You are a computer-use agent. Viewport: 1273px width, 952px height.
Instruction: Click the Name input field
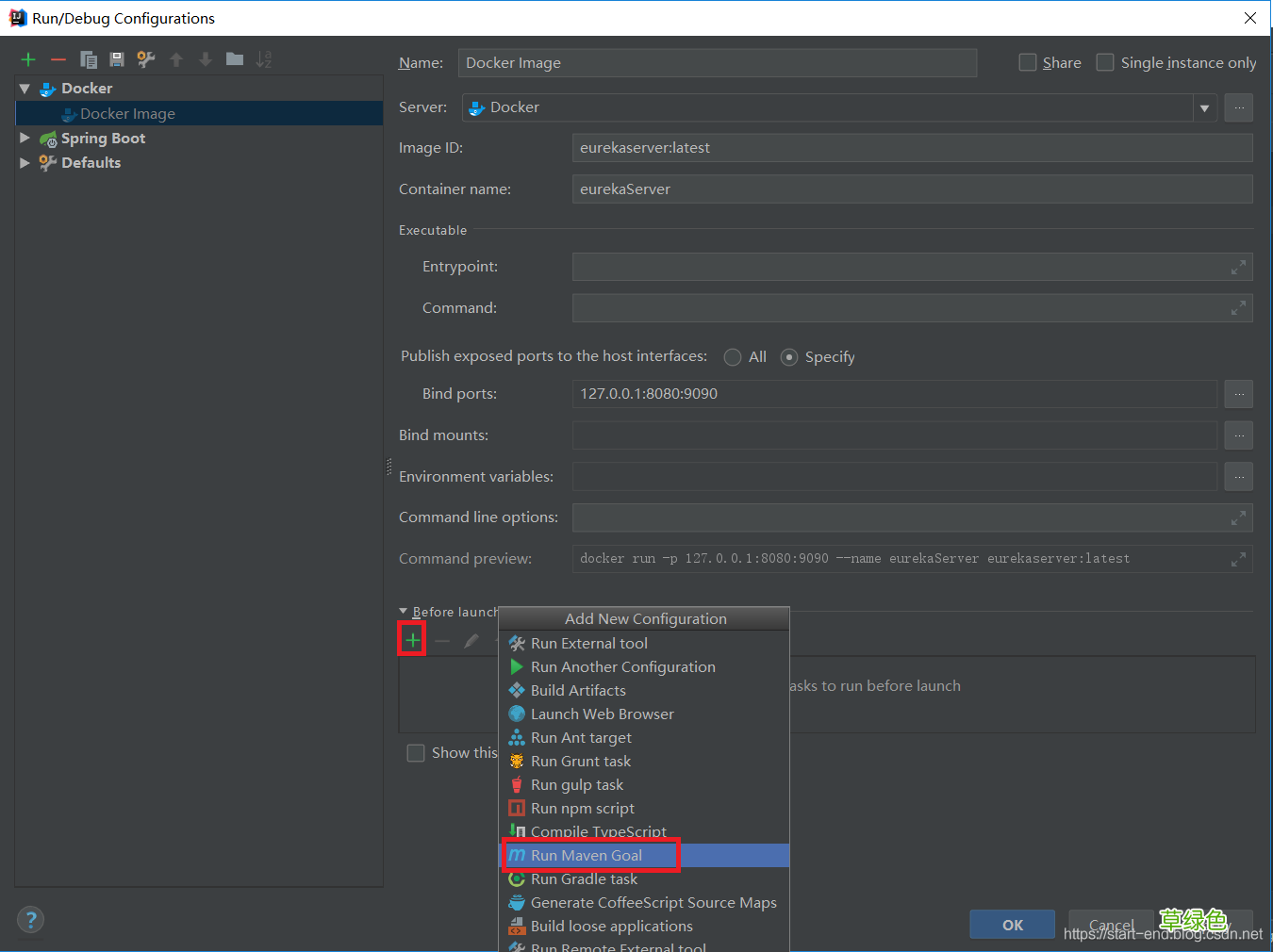tap(718, 63)
